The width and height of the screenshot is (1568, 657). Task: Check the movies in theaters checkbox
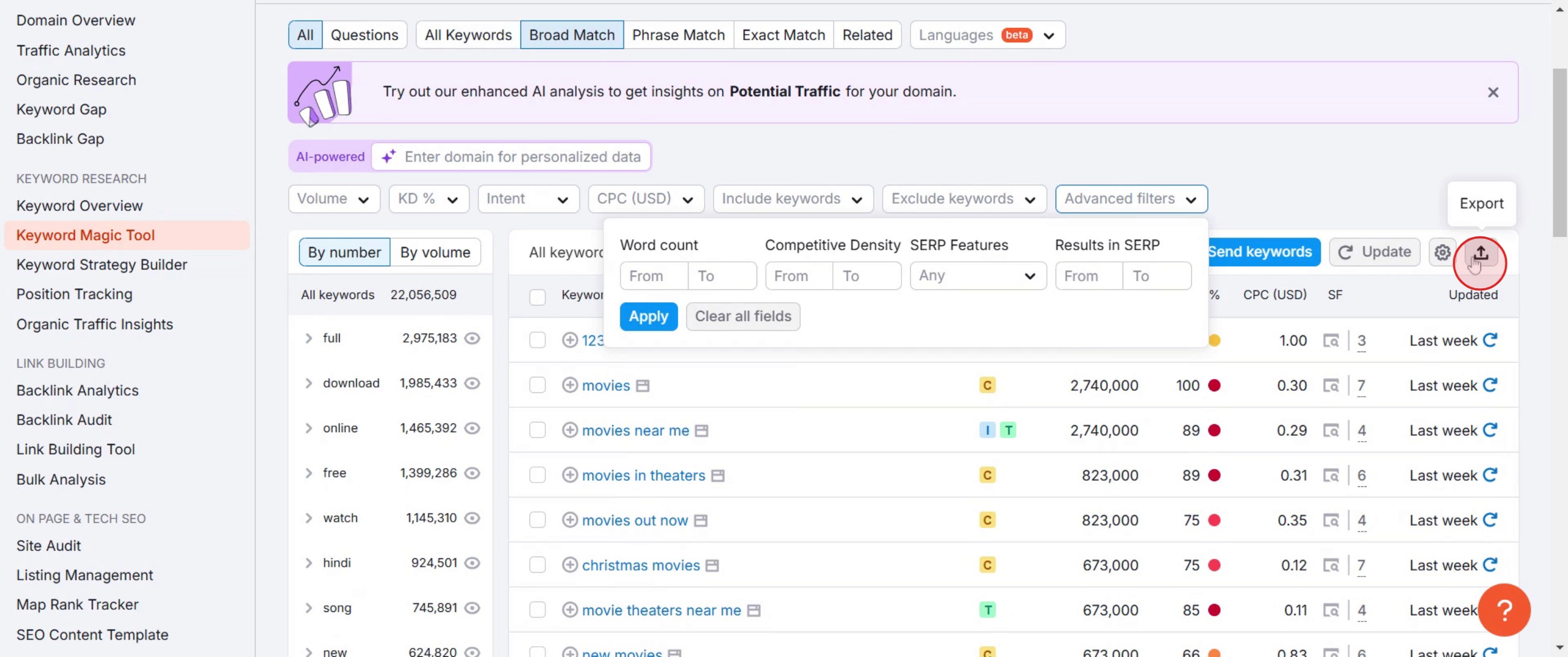click(537, 476)
